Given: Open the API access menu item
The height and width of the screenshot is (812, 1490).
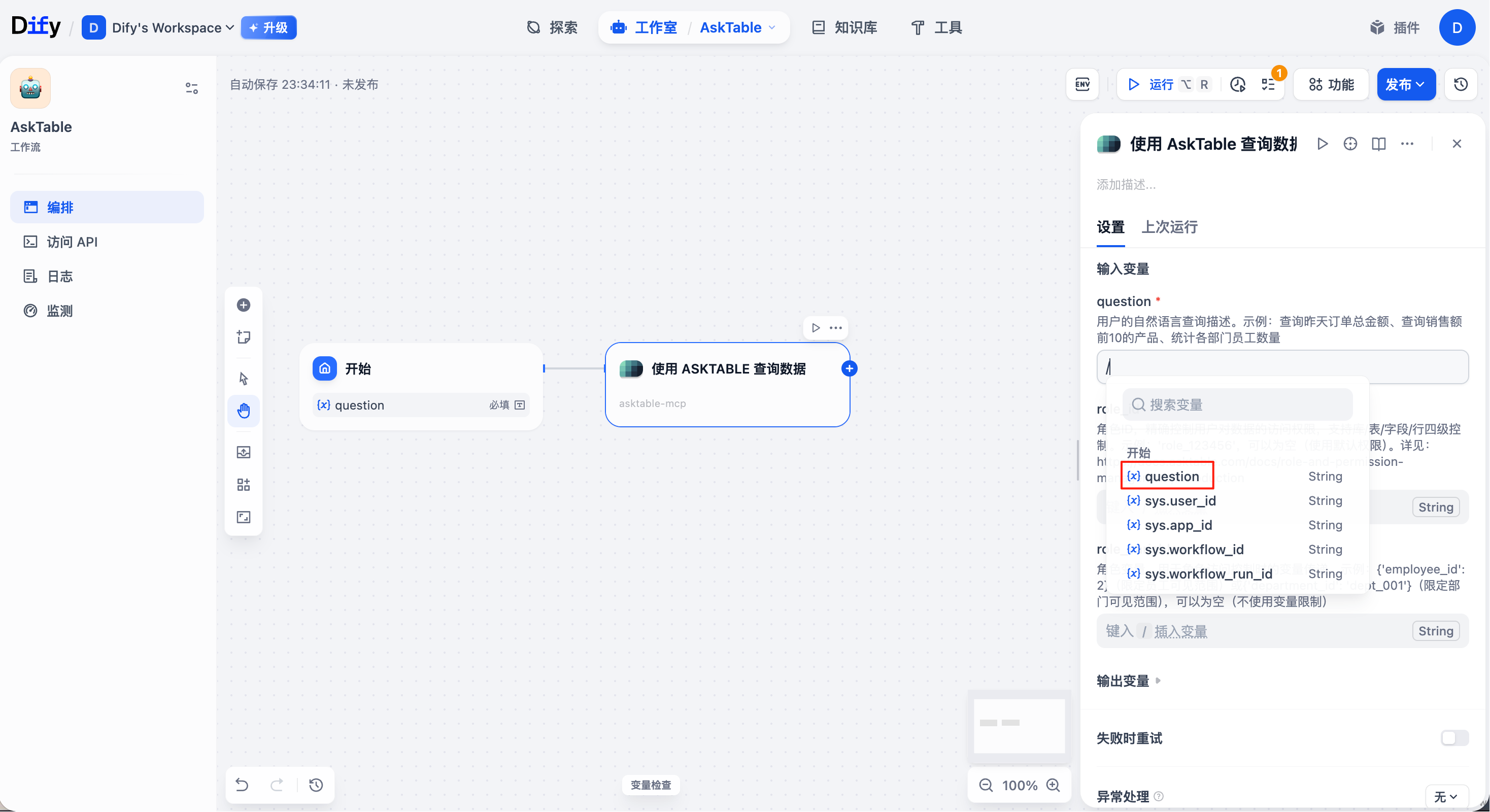Looking at the screenshot, I should click(72, 242).
